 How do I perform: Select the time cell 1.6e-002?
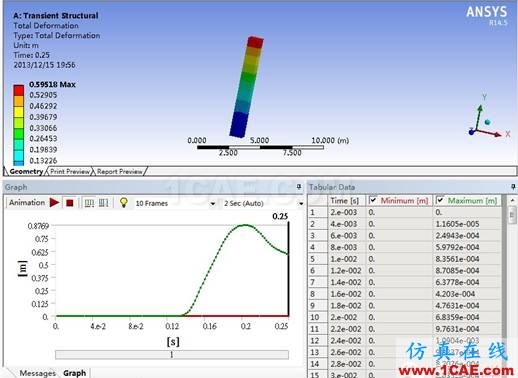346,294
